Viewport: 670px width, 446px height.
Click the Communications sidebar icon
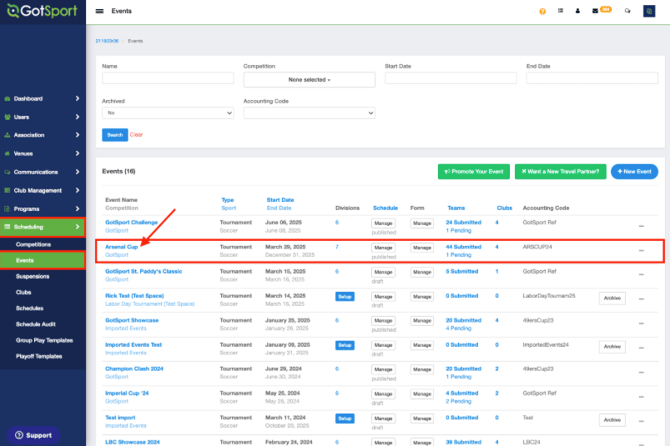(7, 172)
